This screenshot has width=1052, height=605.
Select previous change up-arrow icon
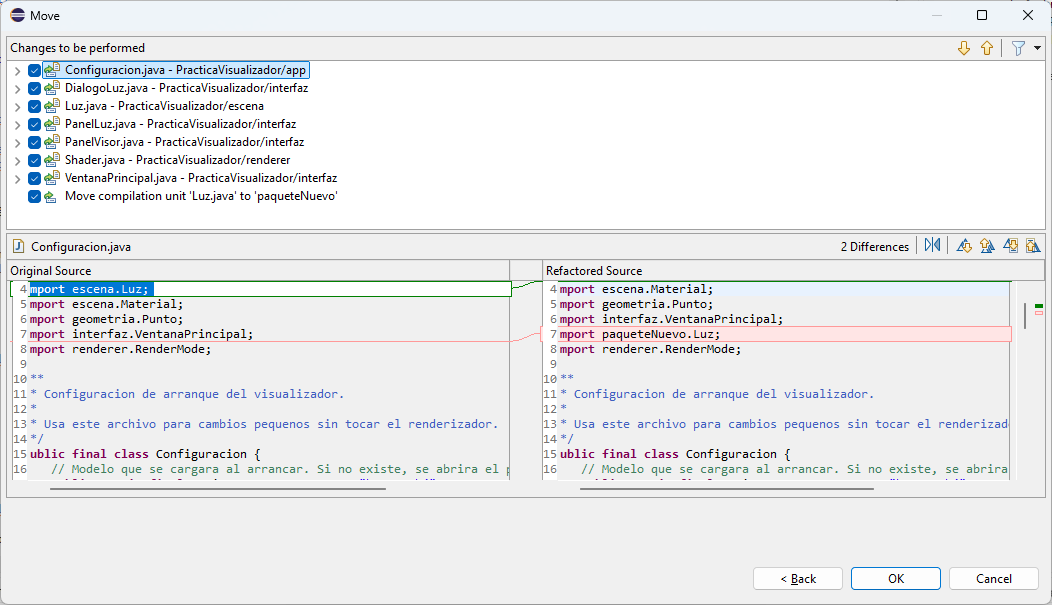tap(987, 48)
